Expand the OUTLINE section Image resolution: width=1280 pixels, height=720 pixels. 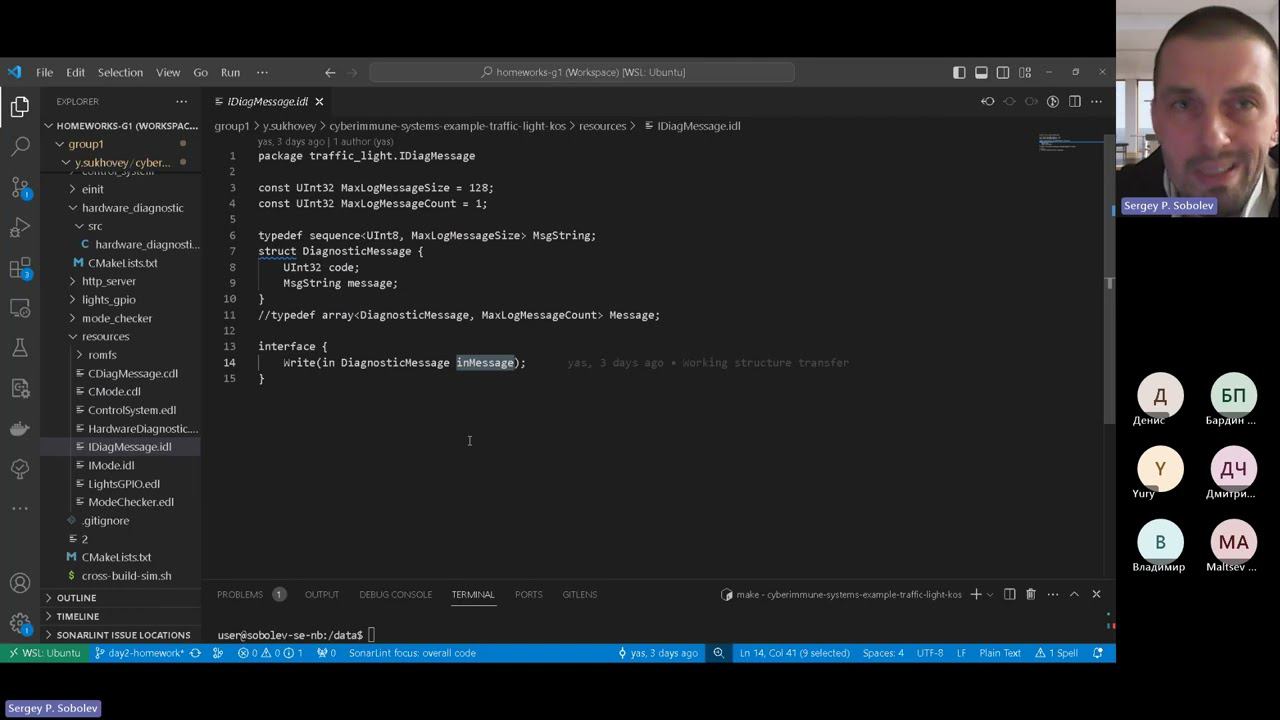coord(120,598)
